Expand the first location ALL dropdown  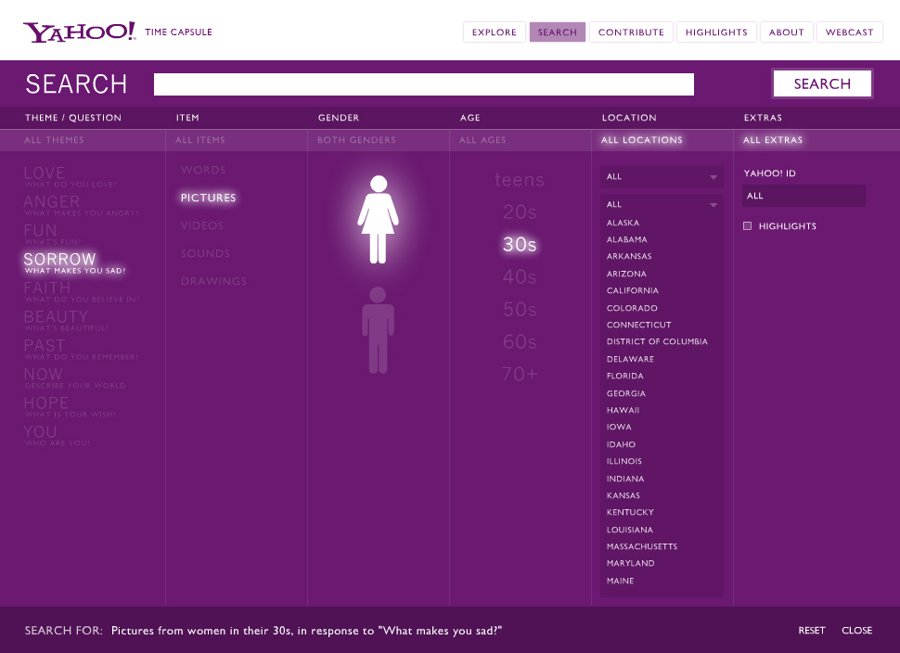pos(661,177)
